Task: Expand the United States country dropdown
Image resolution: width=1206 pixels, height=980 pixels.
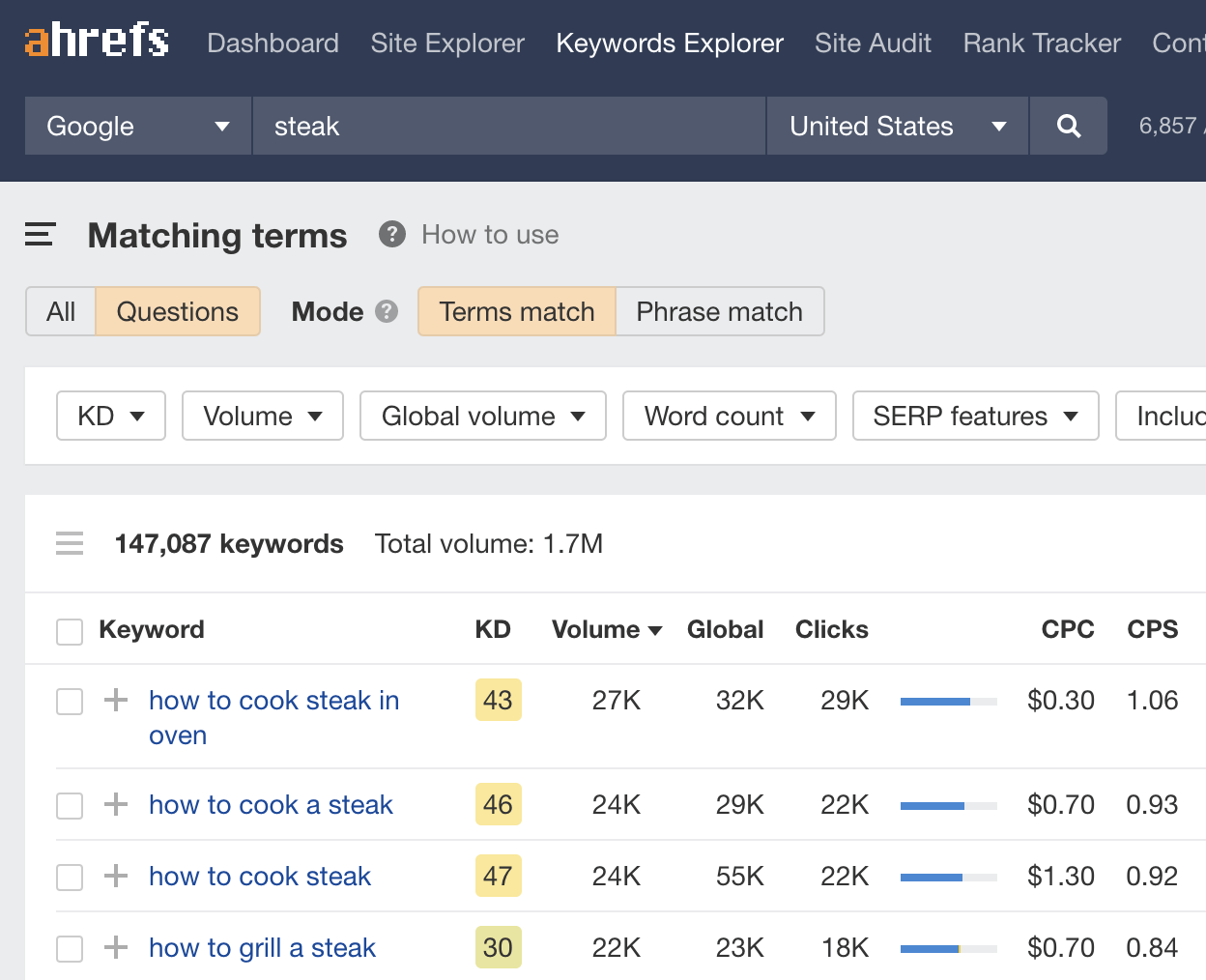Action: click(x=897, y=126)
